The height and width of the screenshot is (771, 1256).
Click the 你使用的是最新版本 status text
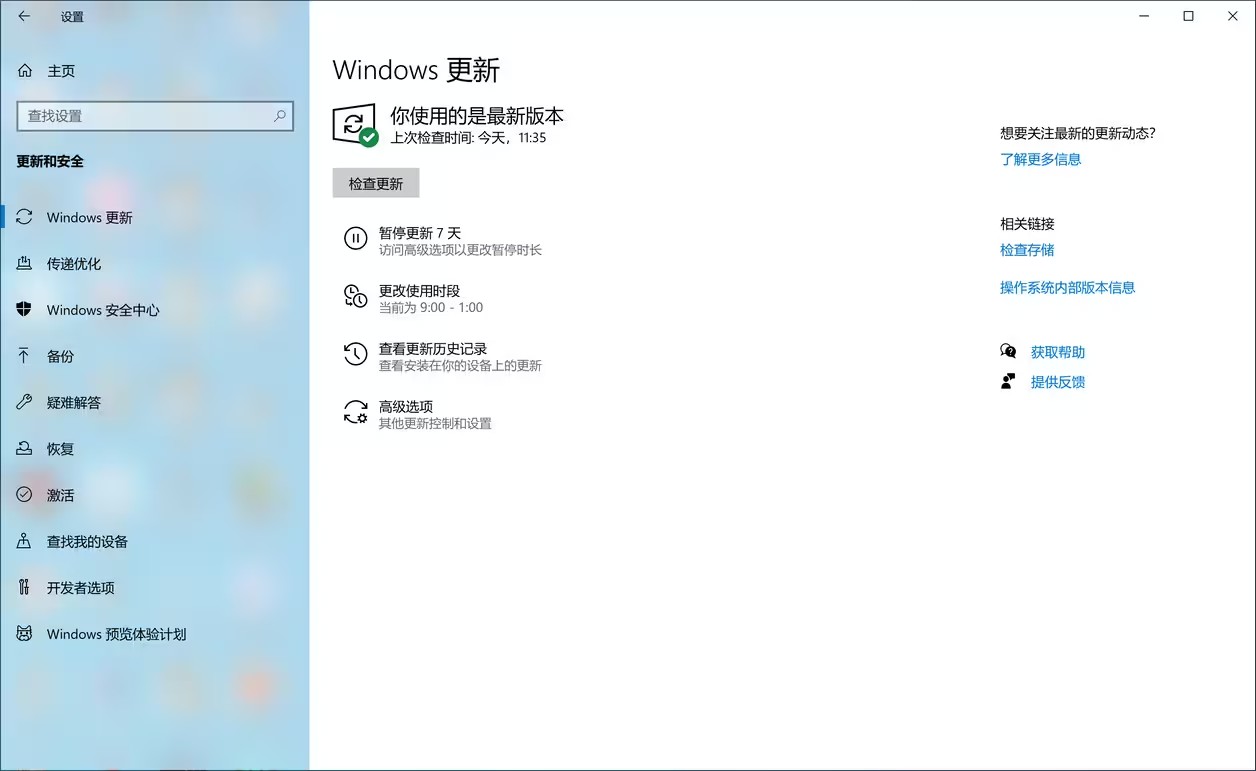coord(477,115)
